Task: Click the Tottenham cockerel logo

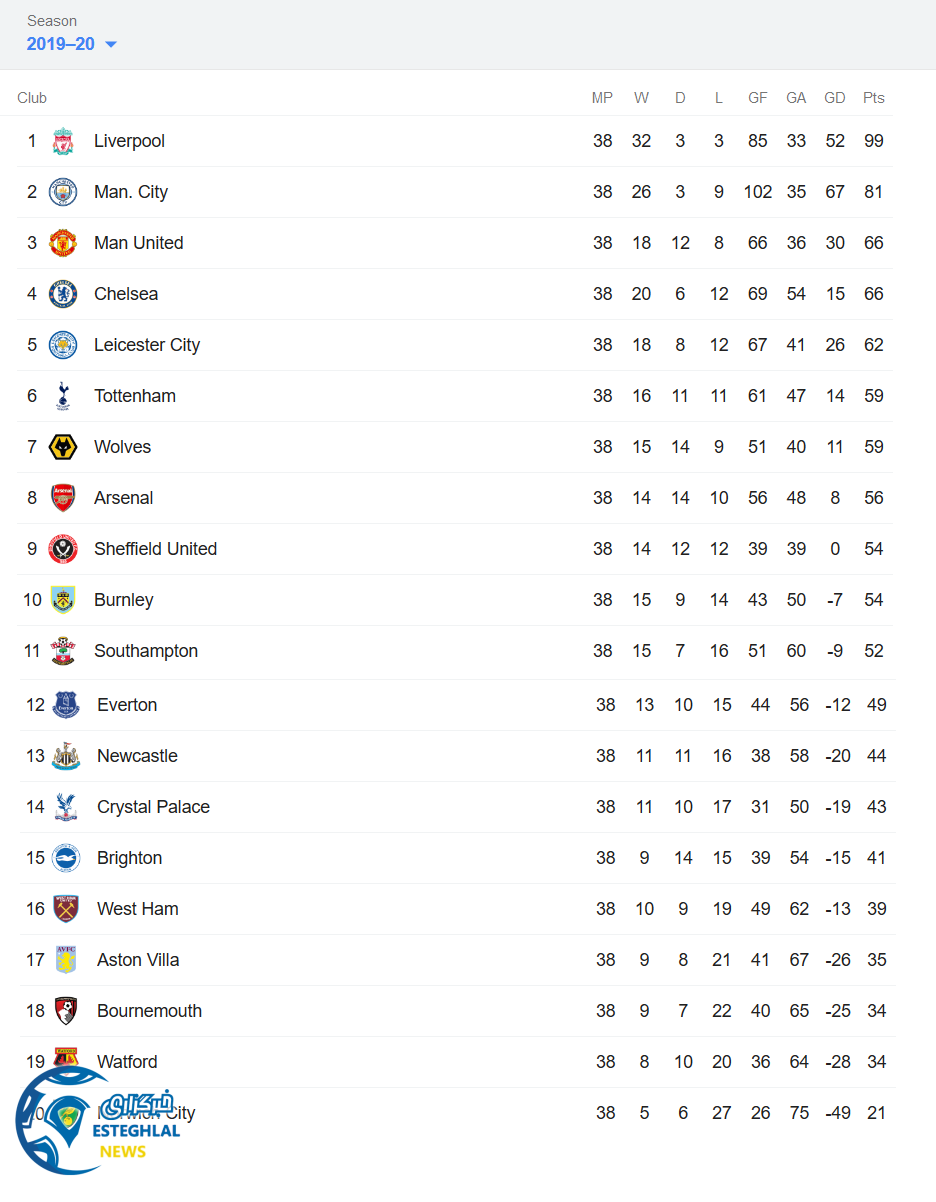Action: [x=63, y=396]
